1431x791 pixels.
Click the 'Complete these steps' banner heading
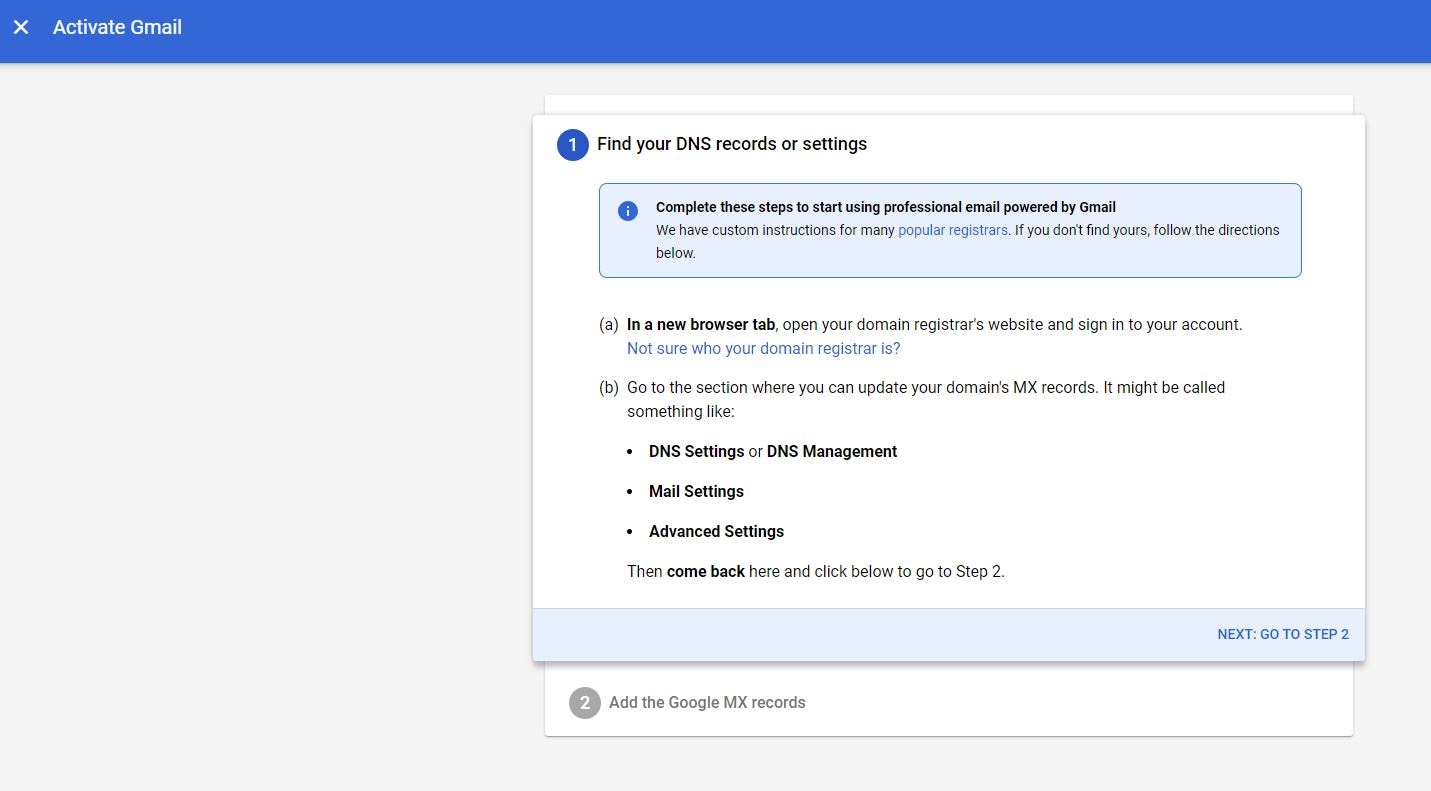[x=885, y=207]
